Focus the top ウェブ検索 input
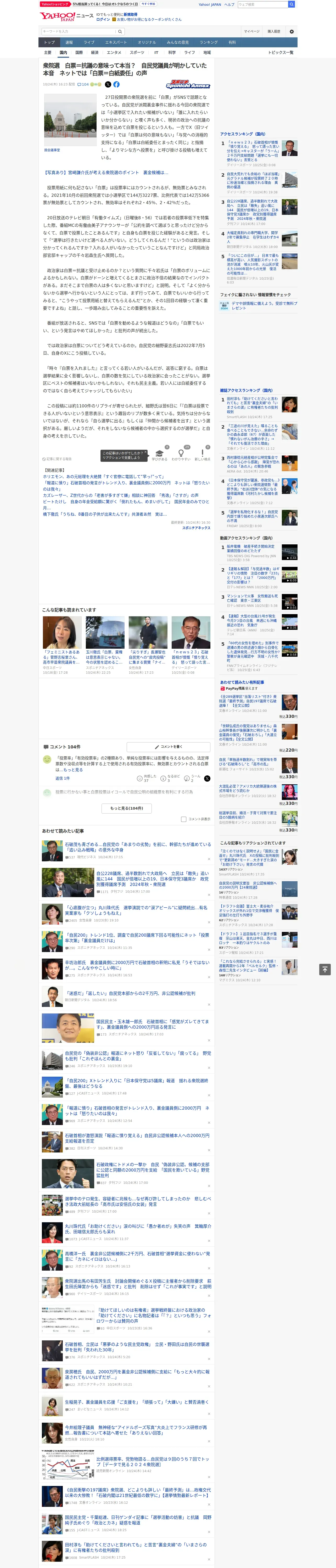This screenshot has height=1568, width=336. click(262, 4)
